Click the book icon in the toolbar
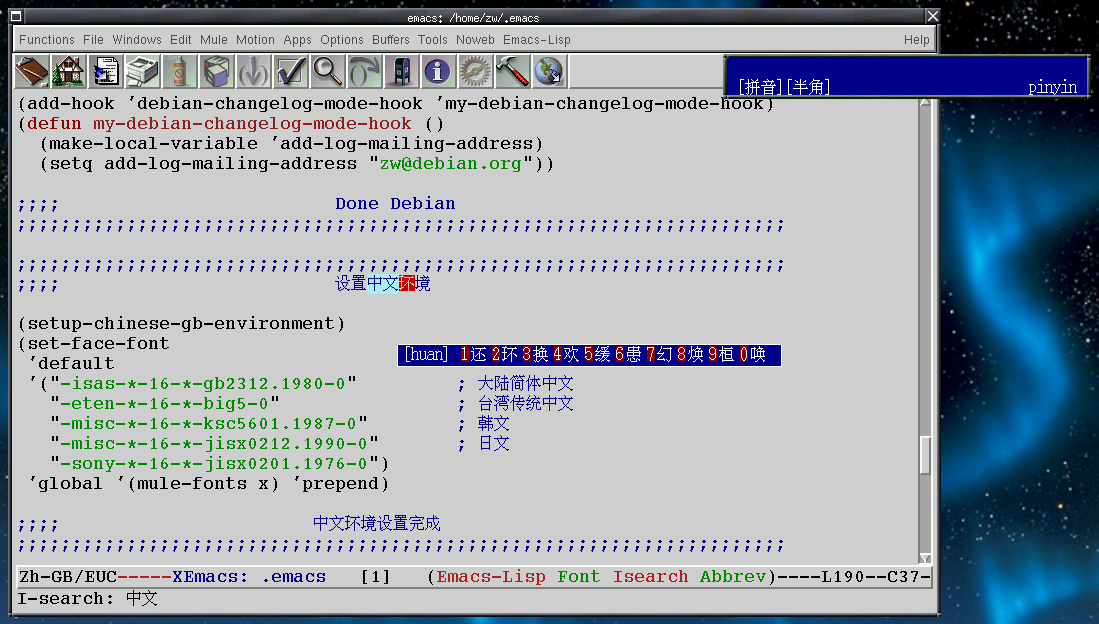This screenshot has height=624, width=1099. pyautogui.click(x=33, y=71)
